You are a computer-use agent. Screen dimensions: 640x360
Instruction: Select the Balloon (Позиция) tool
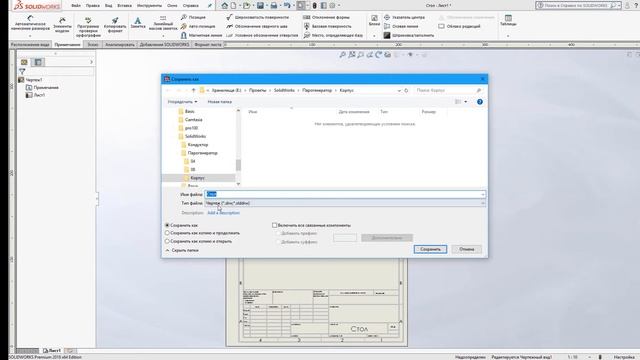(x=193, y=17)
